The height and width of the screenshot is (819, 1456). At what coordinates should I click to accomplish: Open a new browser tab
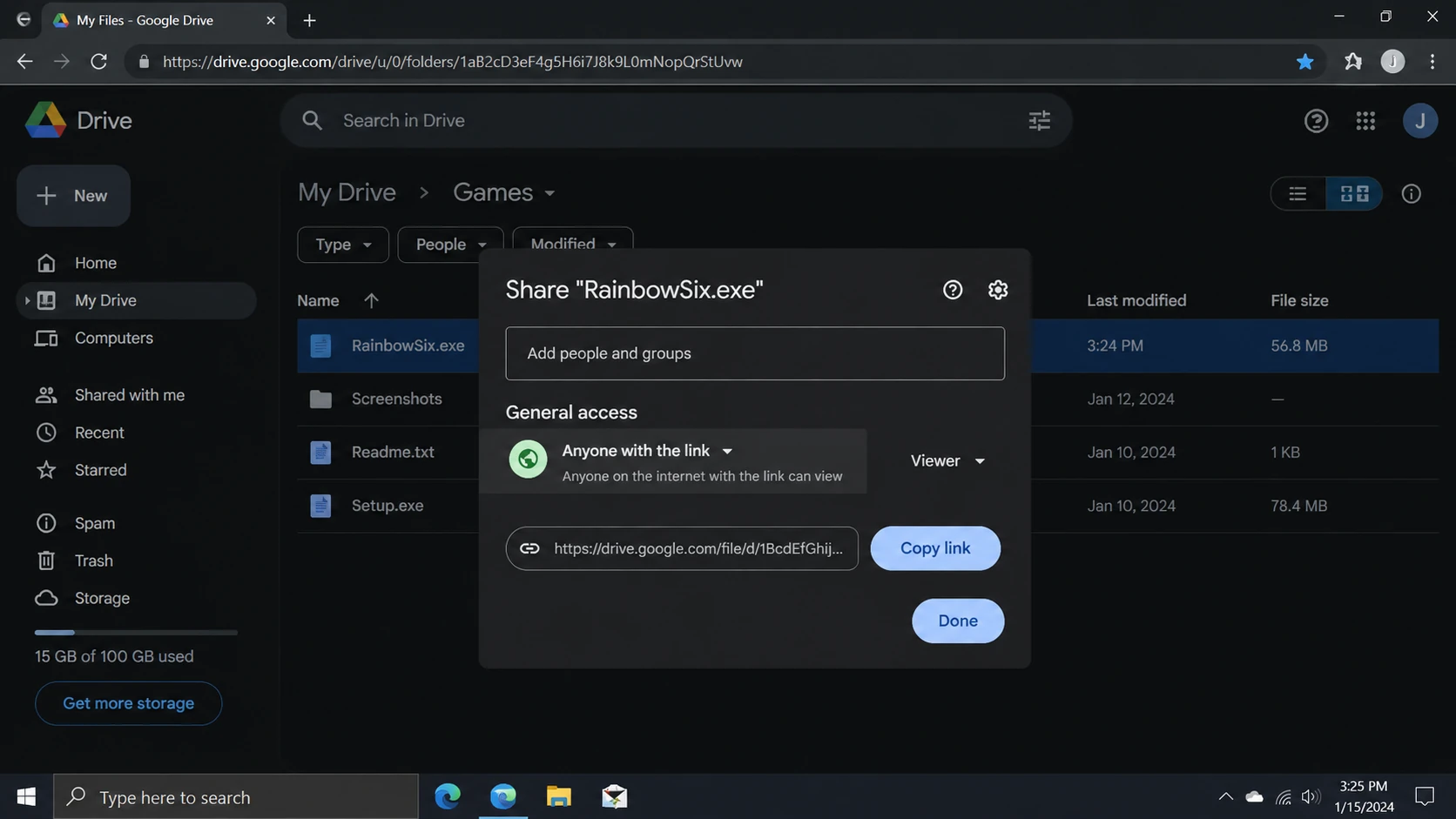(x=309, y=20)
